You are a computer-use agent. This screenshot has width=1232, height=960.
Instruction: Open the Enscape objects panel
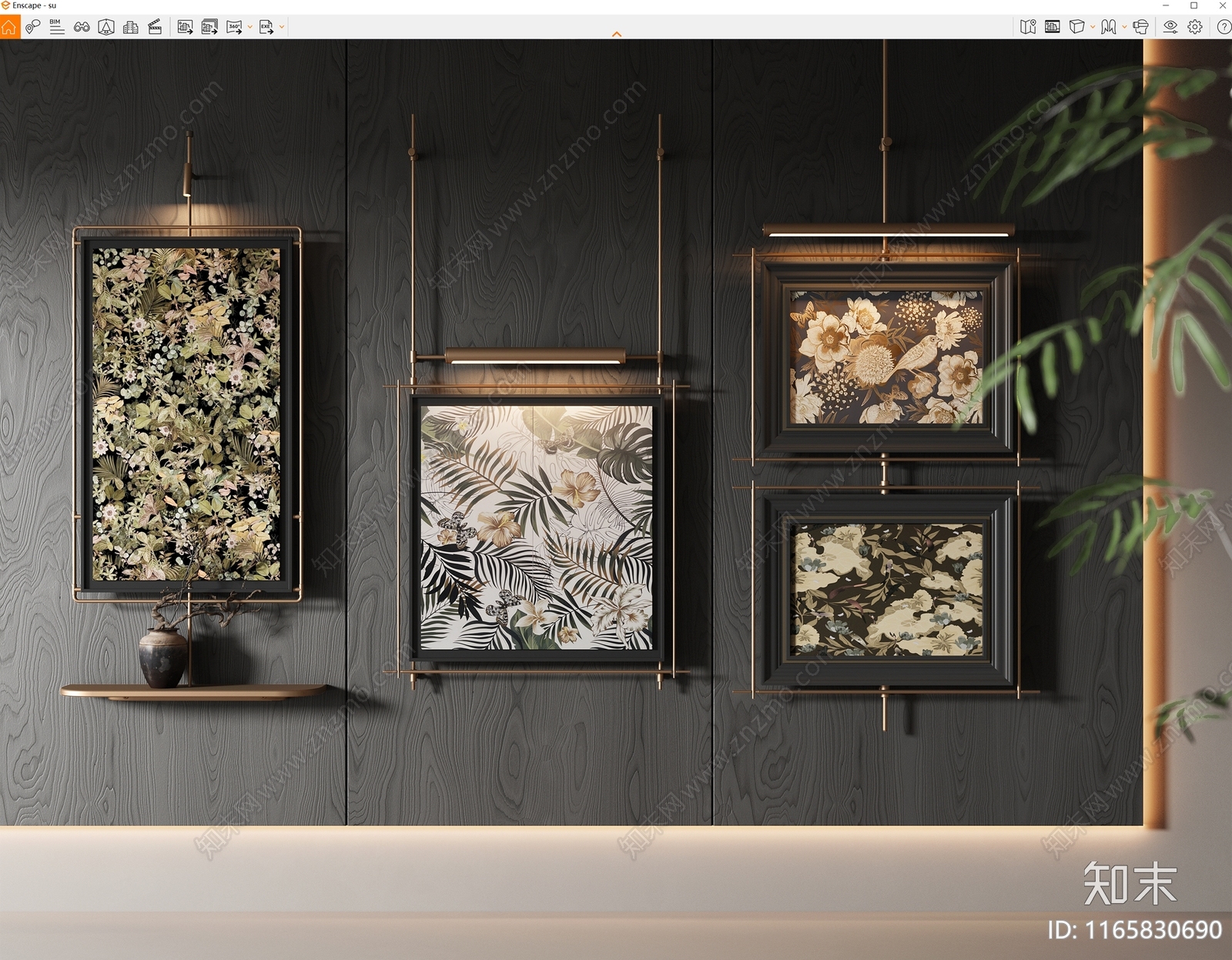point(106,27)
